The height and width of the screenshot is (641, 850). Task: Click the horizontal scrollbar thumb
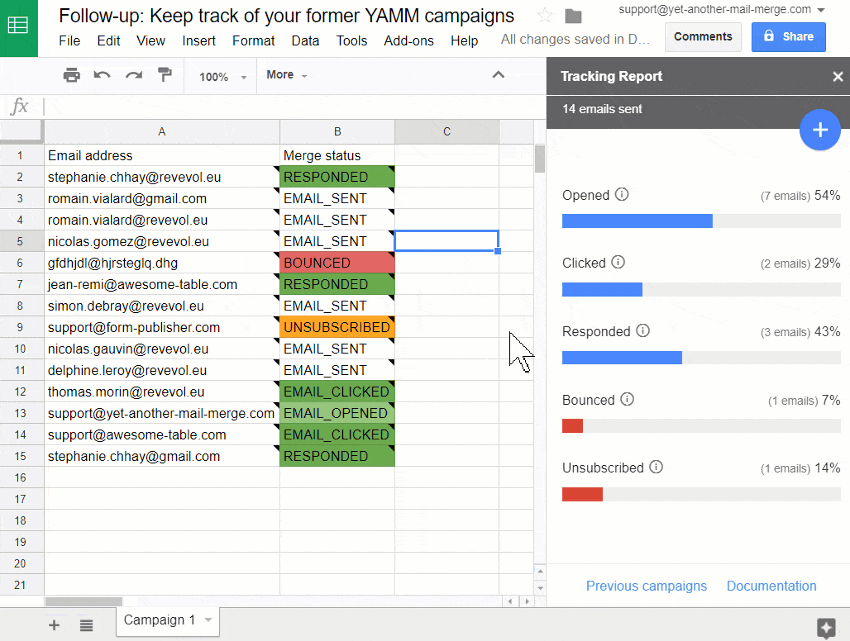(x=83, y=601)
